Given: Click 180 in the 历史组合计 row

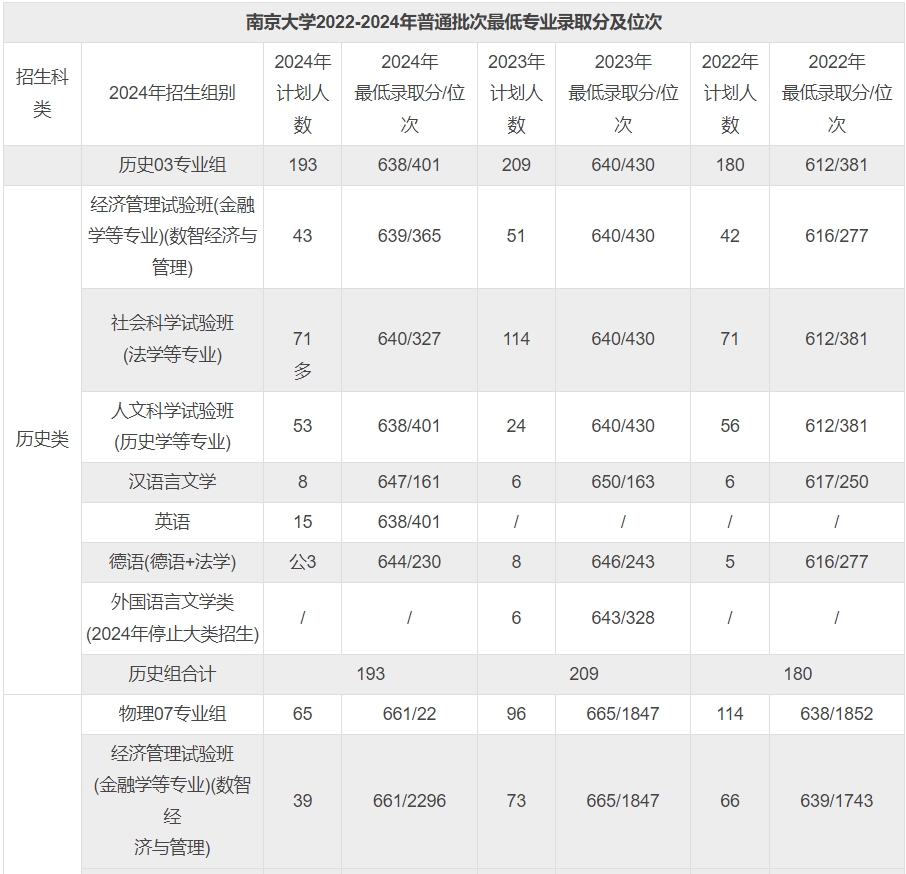Looking at the screenshot, I should (x=797, y=674).
